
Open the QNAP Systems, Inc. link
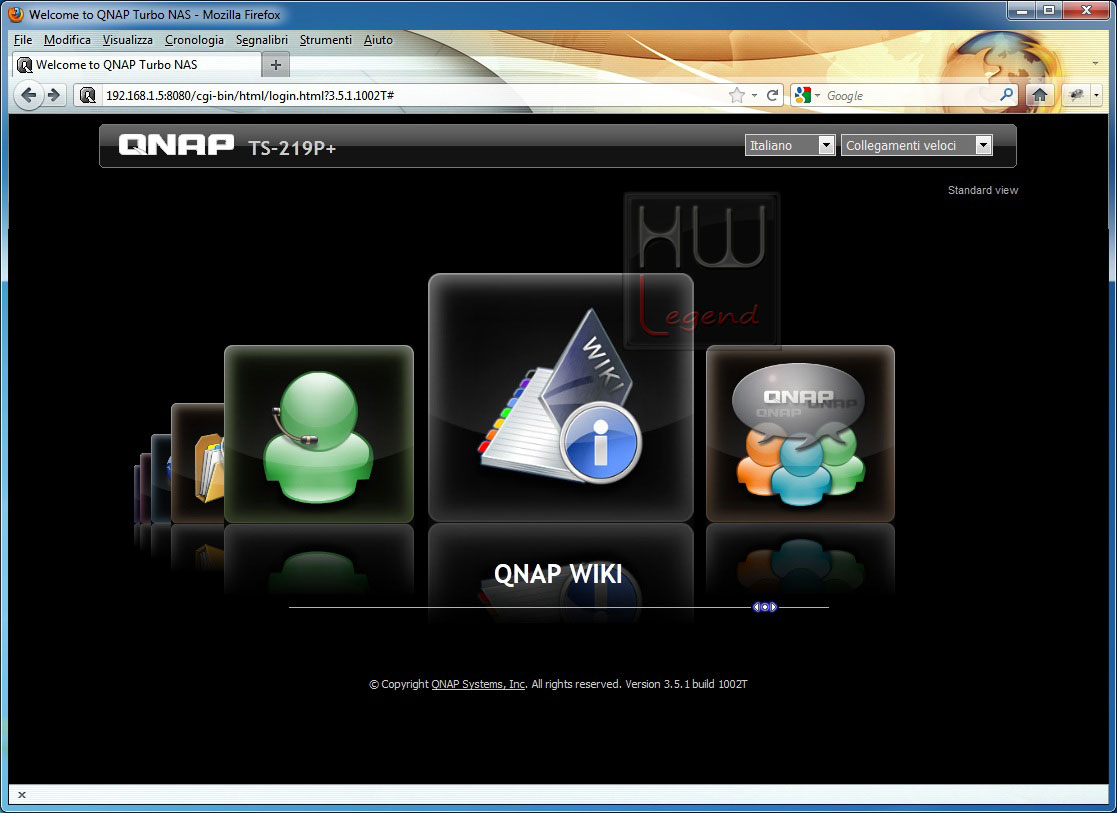pyautogui.click(x=478, y=684)
